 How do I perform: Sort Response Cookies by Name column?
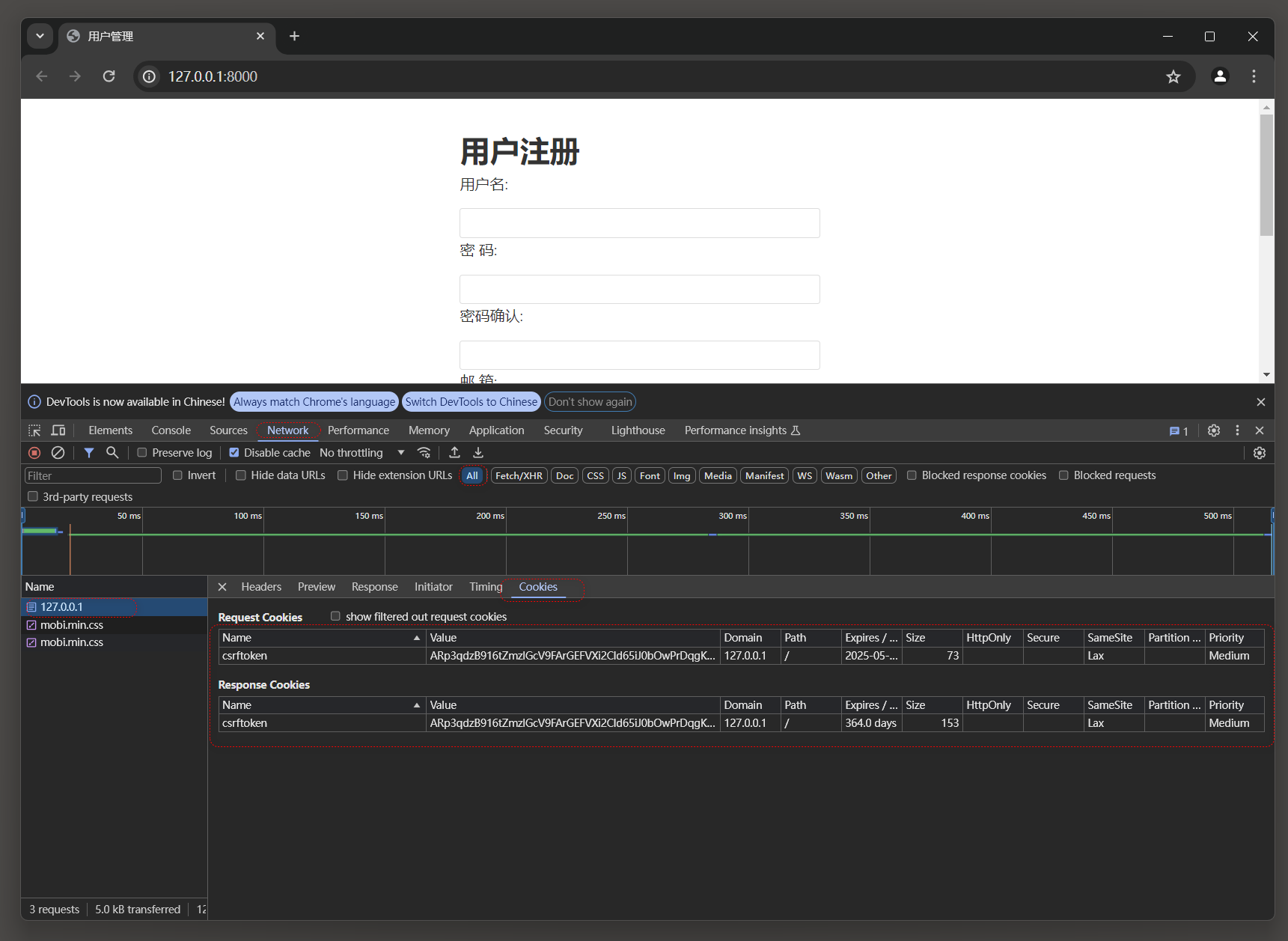(322, 705)
